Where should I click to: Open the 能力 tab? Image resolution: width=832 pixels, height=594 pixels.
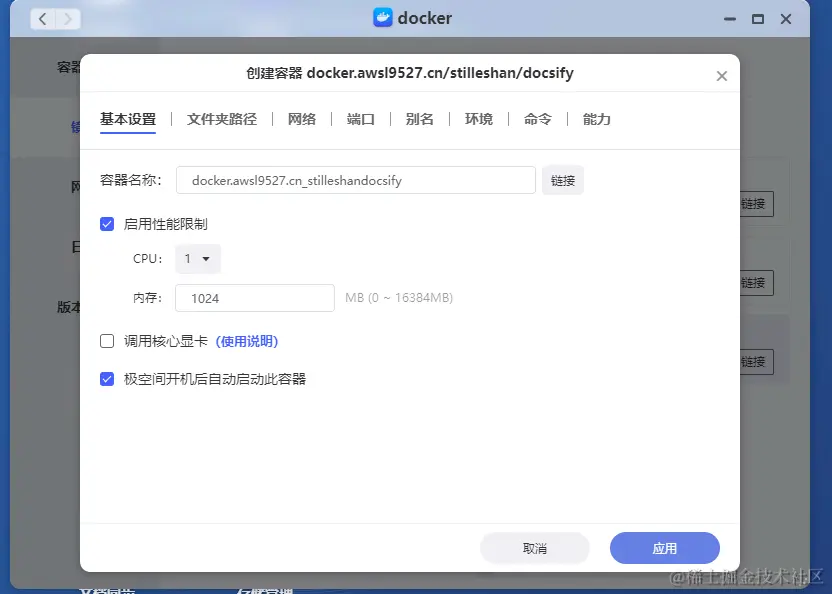[596, 119]
